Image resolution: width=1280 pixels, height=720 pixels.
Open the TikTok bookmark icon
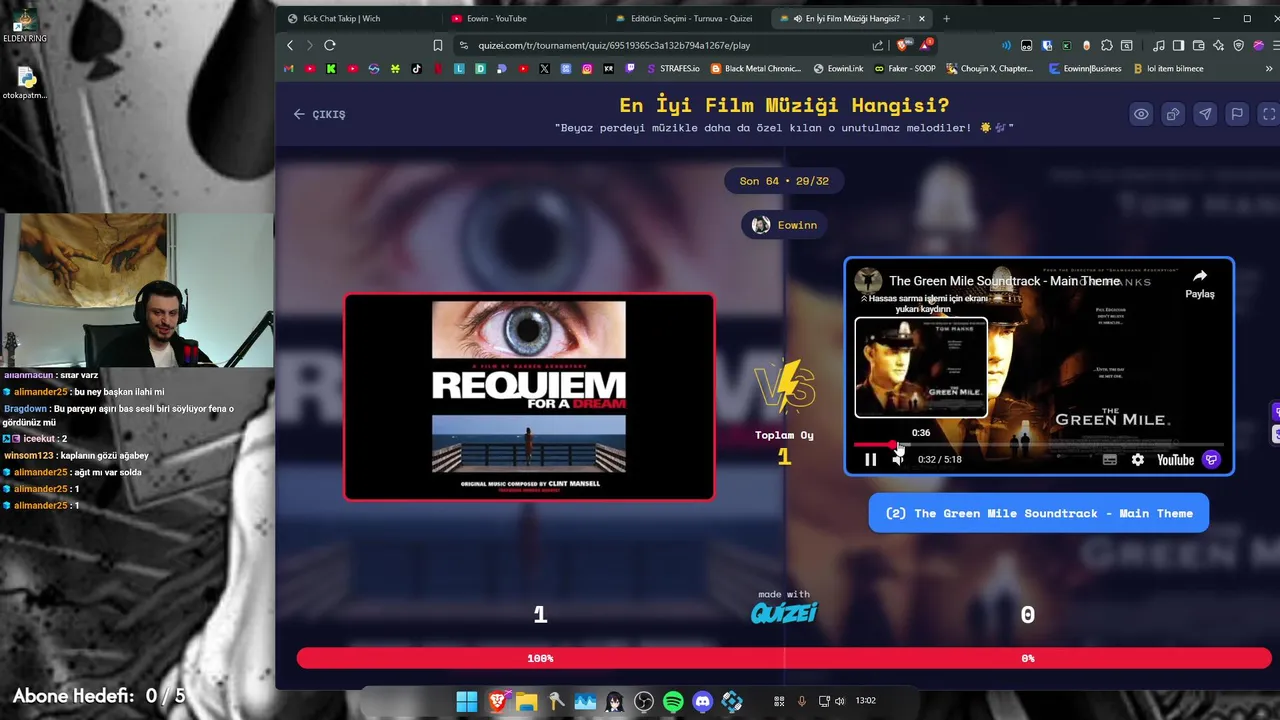click(416, 69)
